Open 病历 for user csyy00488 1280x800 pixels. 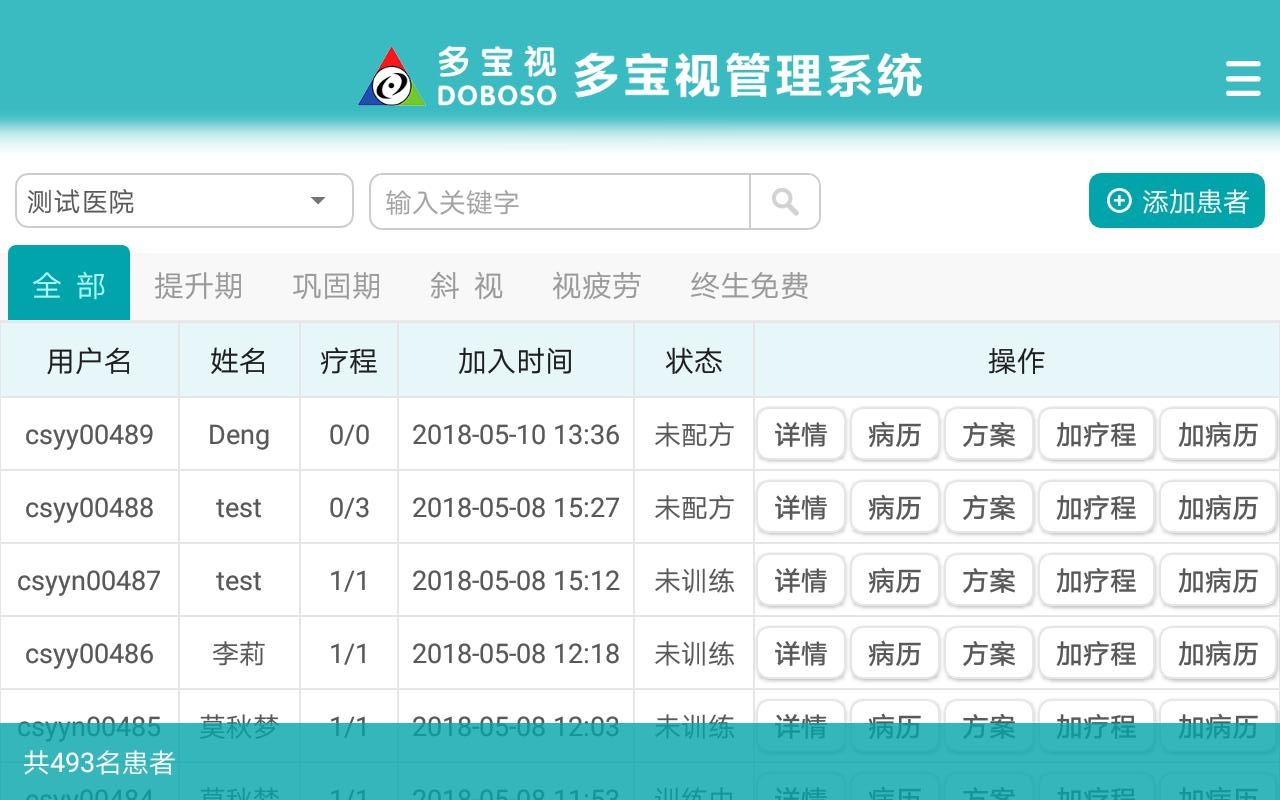pyautogui.click(x=894, y=508)
